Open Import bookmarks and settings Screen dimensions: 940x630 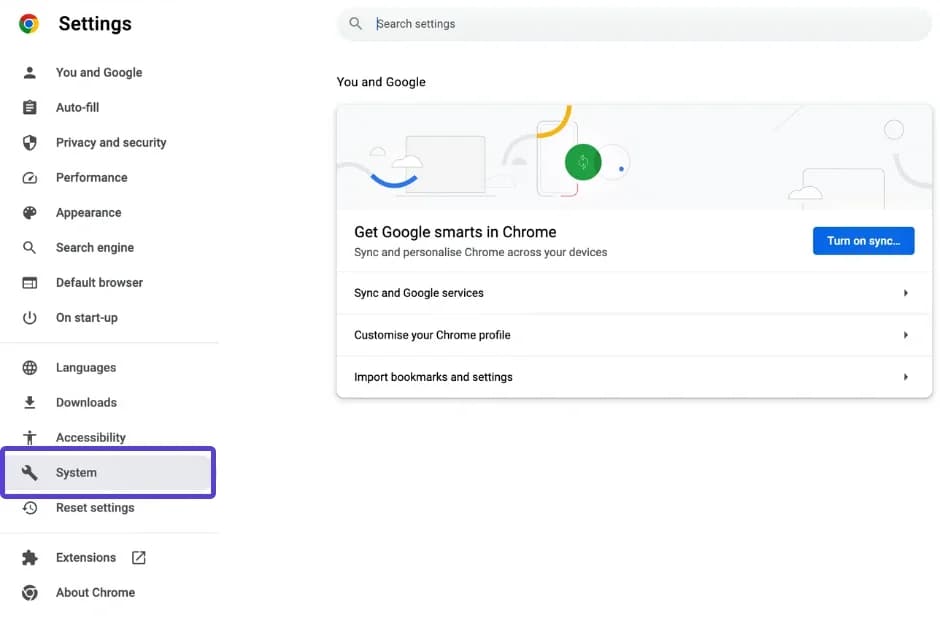[x=633, y=377]
